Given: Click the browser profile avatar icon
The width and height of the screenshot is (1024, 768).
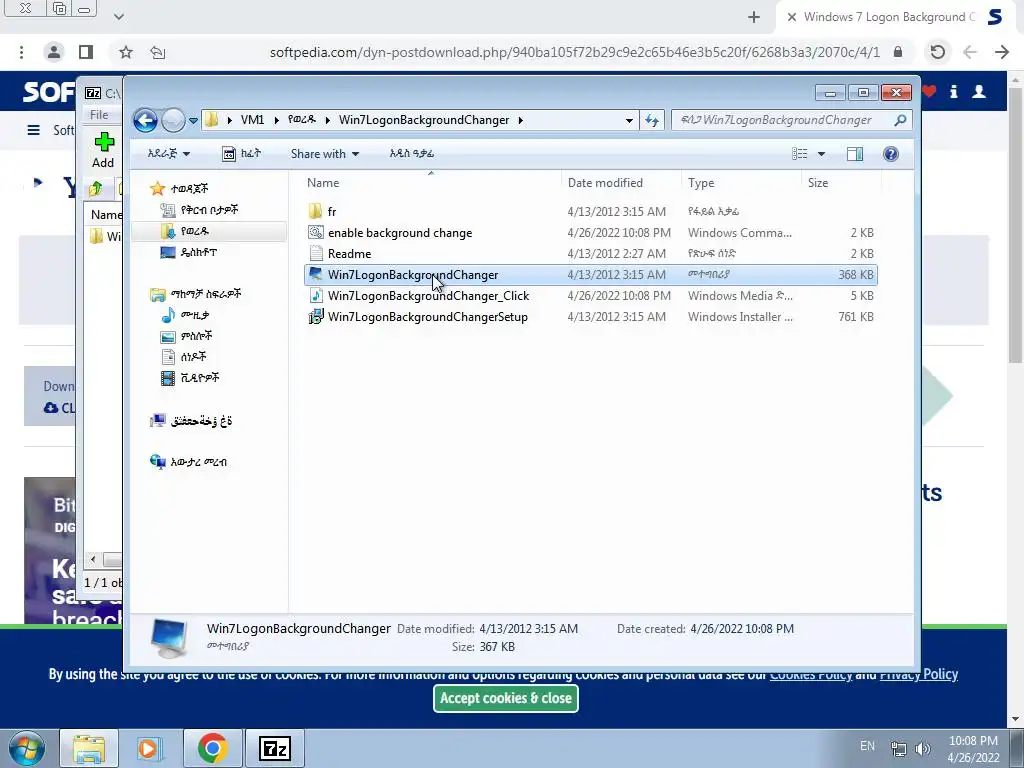Looking at the screenshot, I should click(54, 52).
